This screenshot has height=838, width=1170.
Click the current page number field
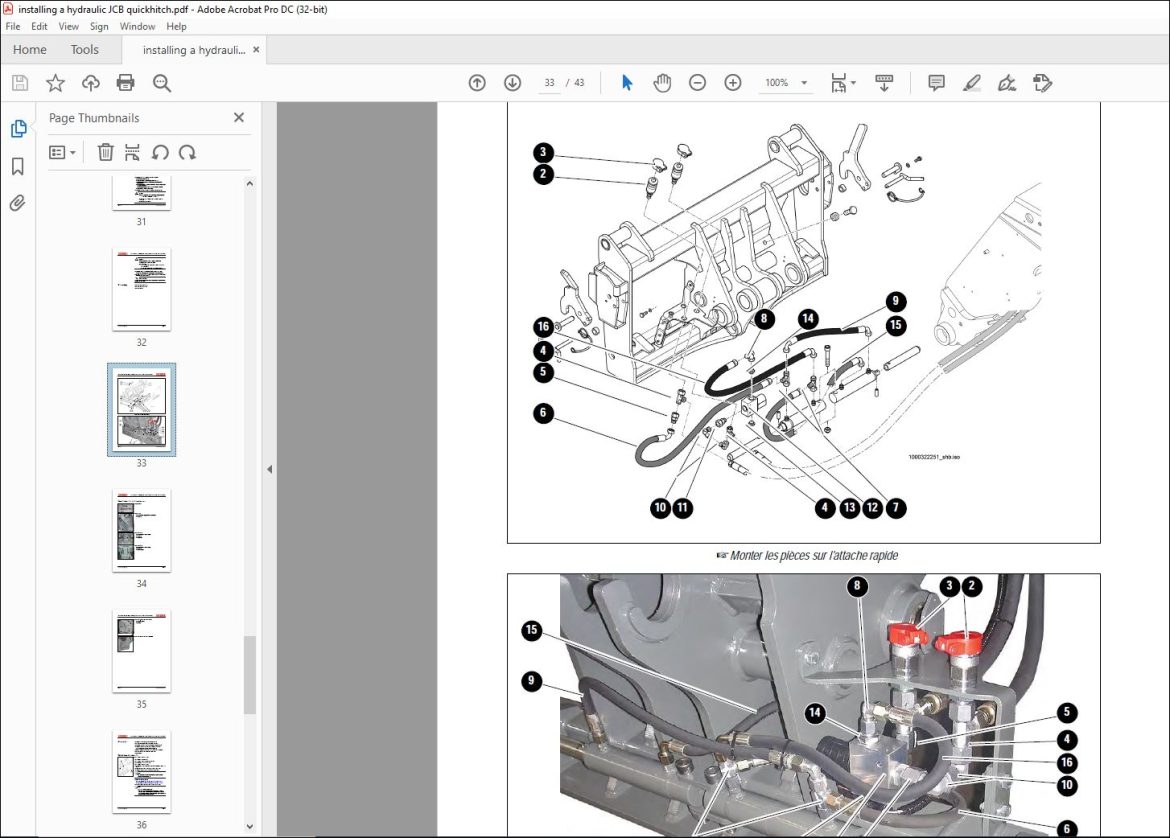coord(549,83)
